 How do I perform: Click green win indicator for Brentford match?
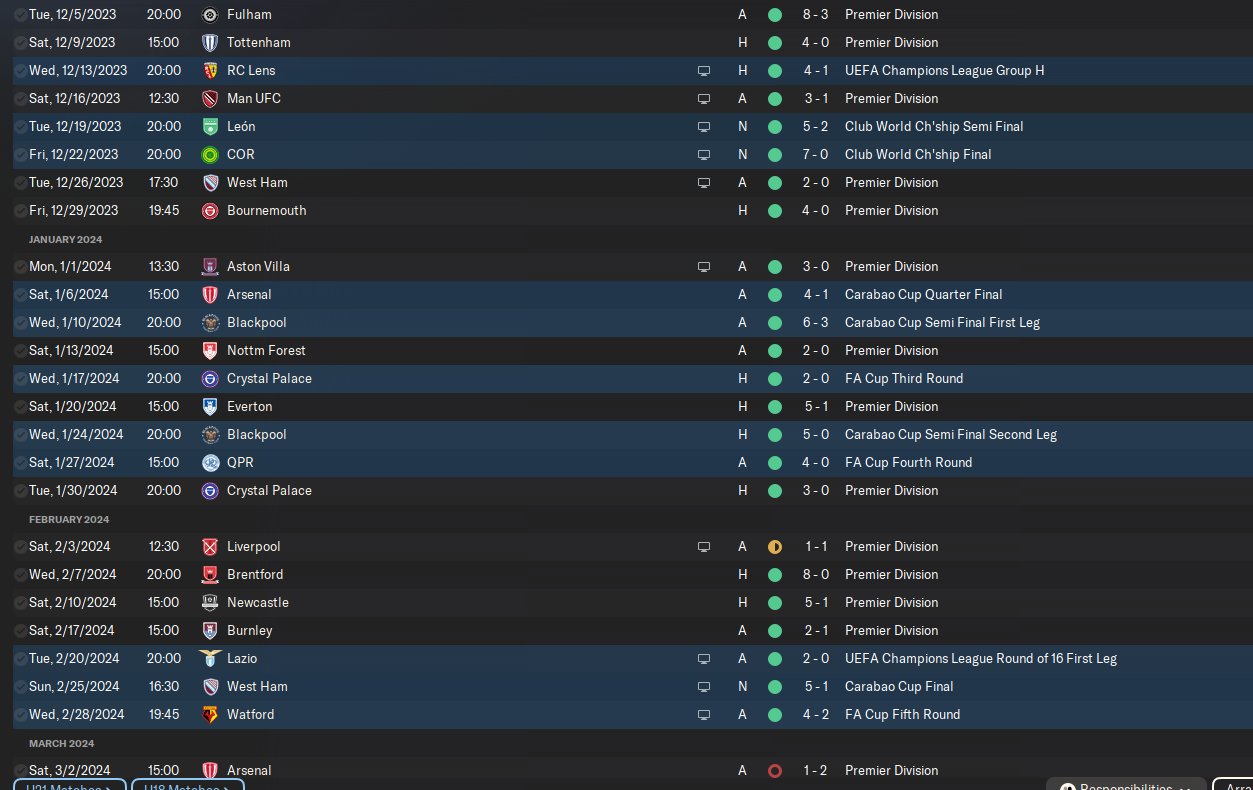click(775, 575)
